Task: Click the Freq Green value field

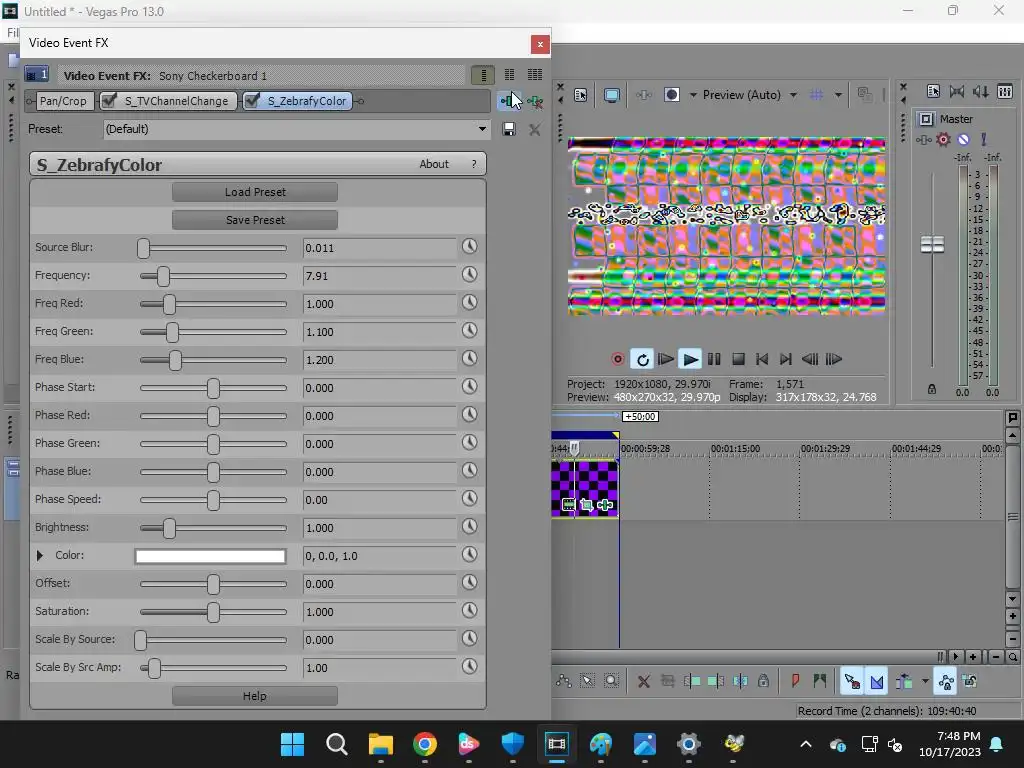Action: (379, 332)
